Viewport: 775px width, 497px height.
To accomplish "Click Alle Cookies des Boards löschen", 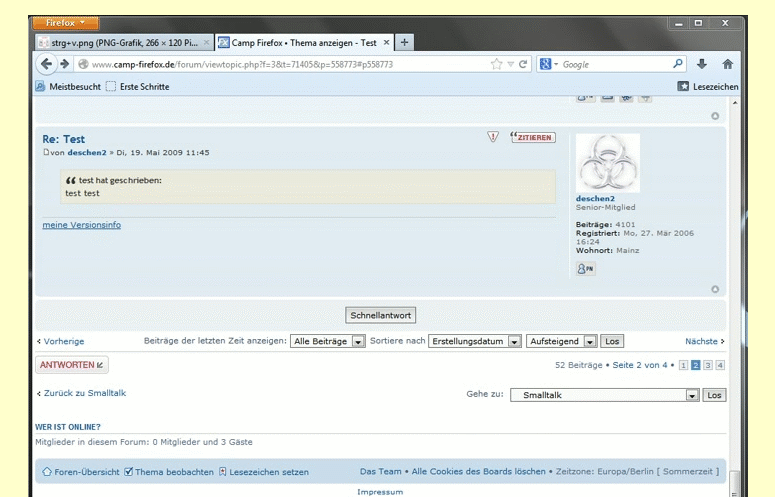I will [478, 472].
